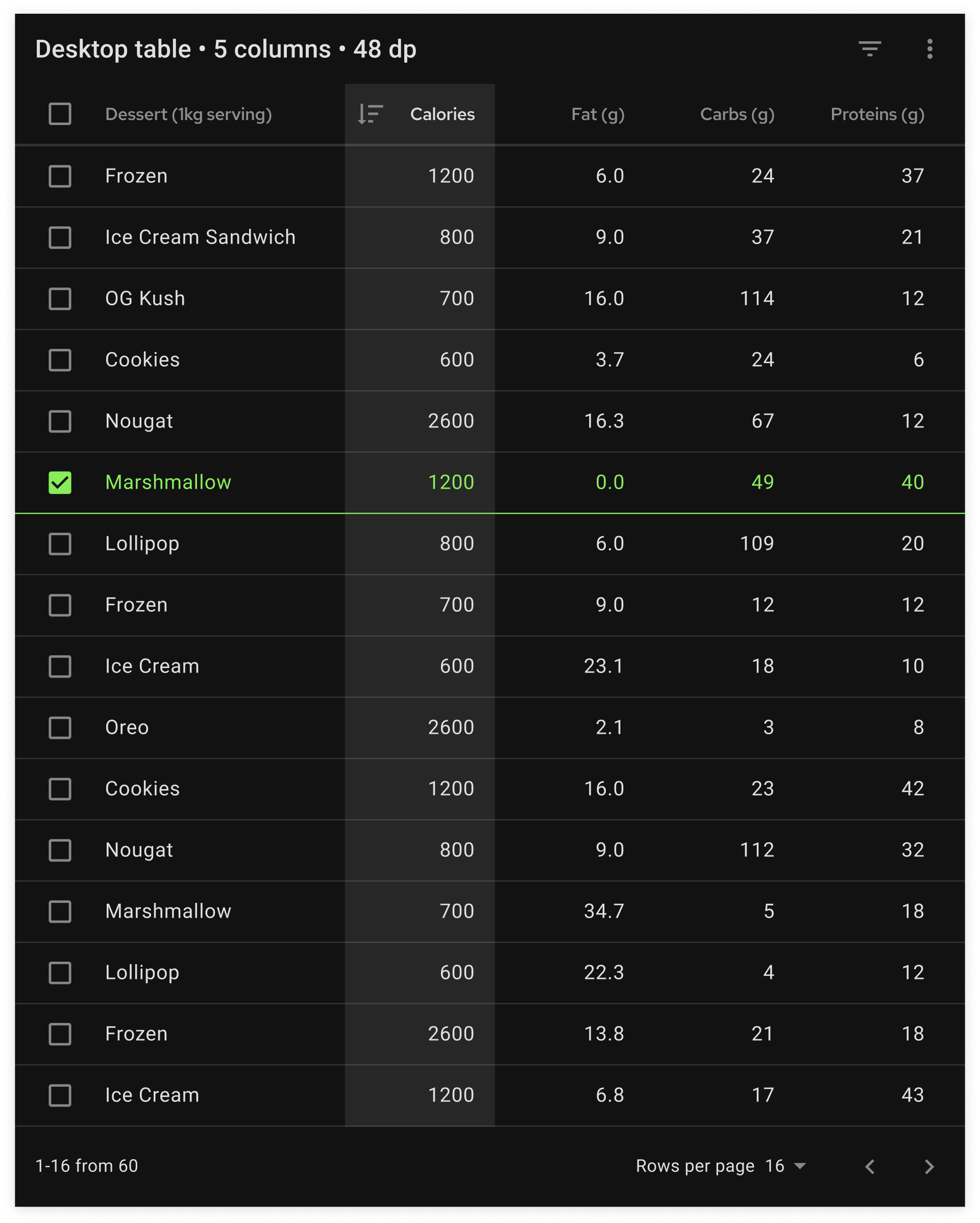Check the Oreo row checkbox
The image size is (980, 1223).
coord(60,728)
